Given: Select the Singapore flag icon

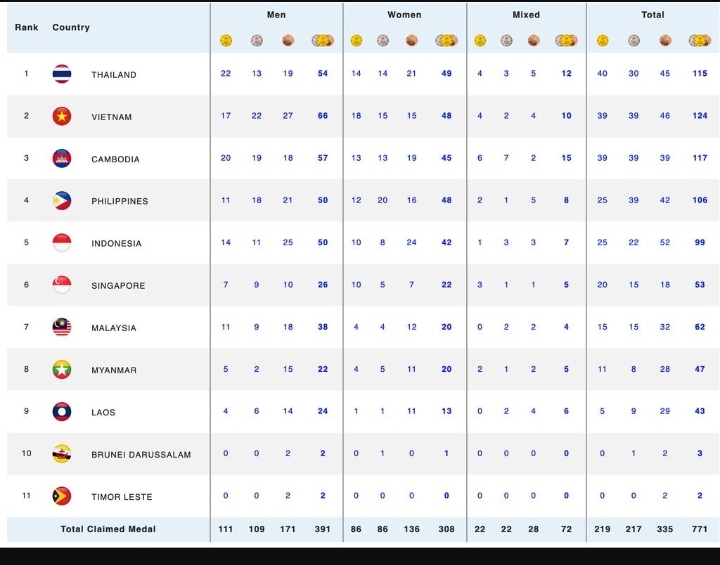Looking at the screenshot, I should point(62,285).
